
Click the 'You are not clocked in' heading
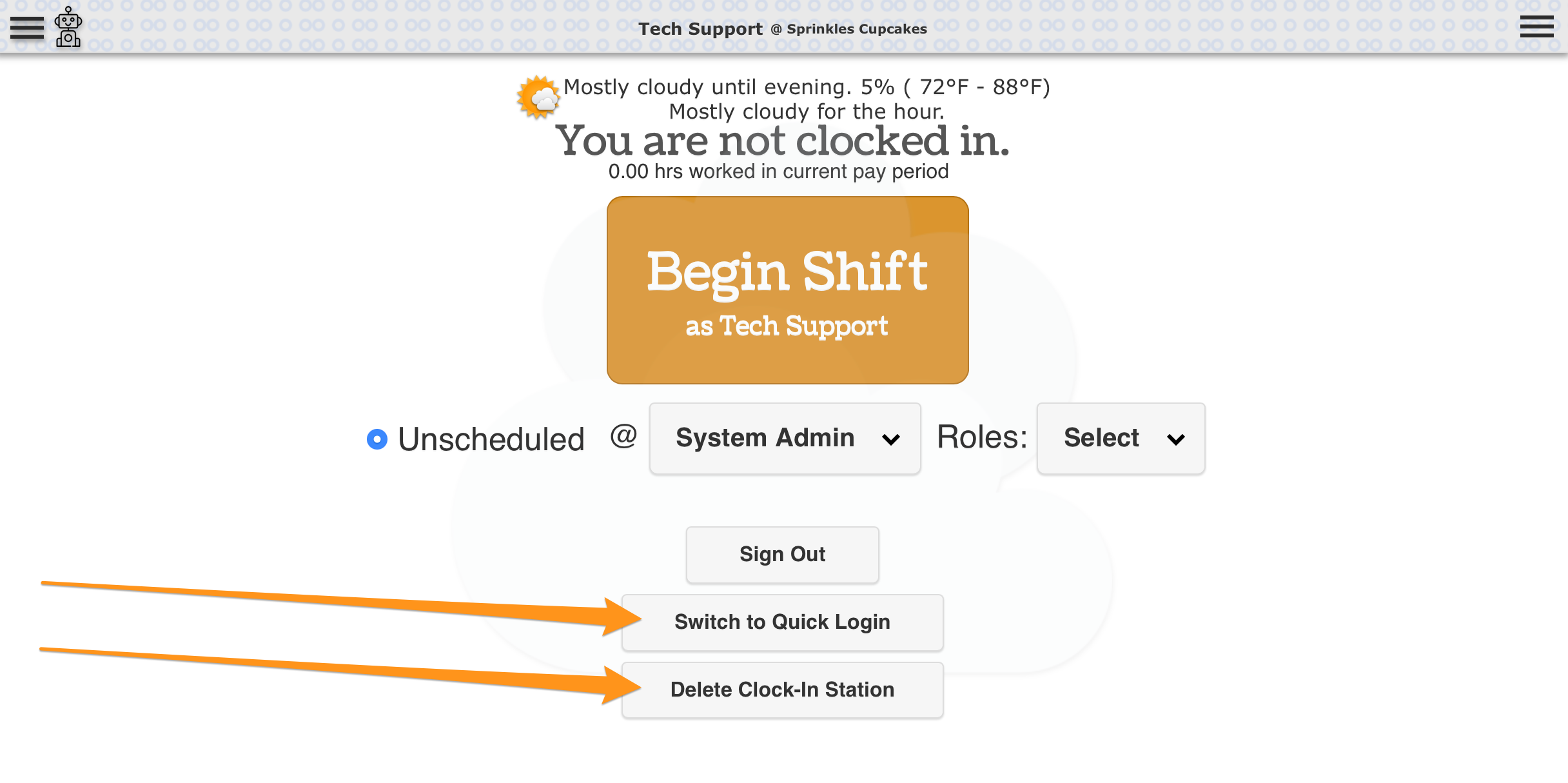(x=782, y=141)
